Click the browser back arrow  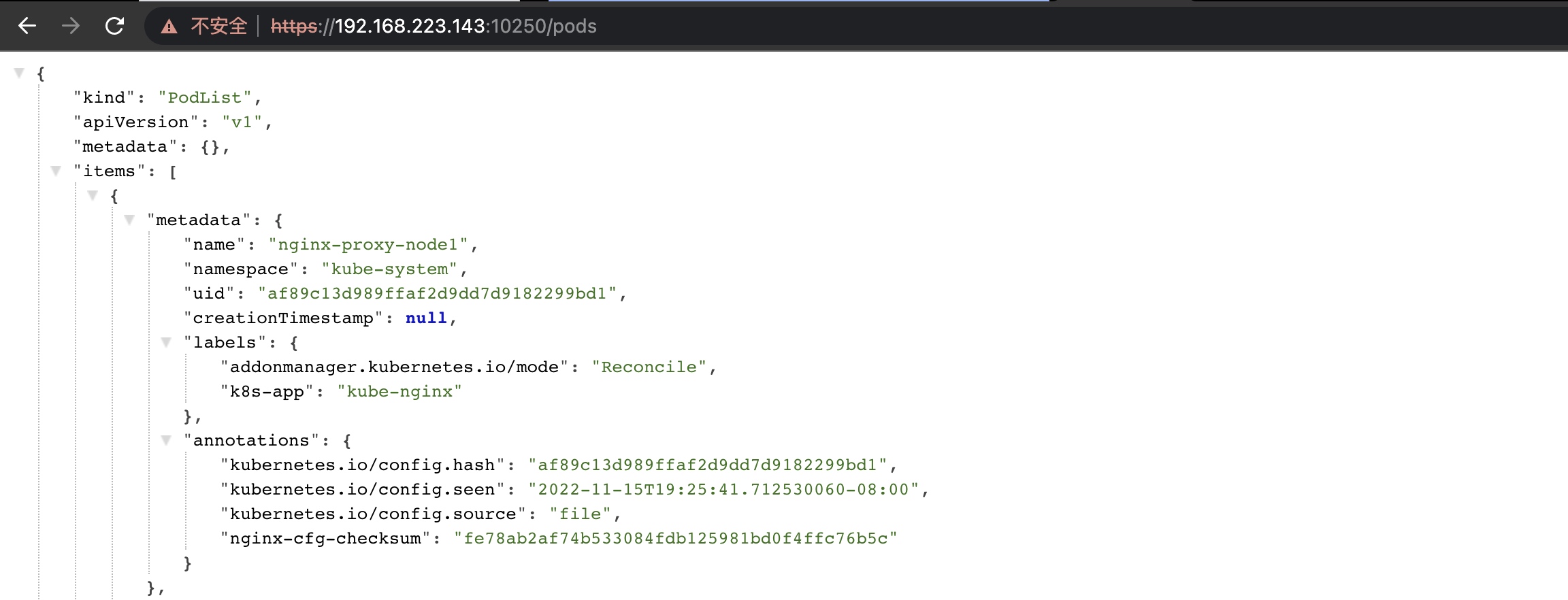[x=27, y=26]
